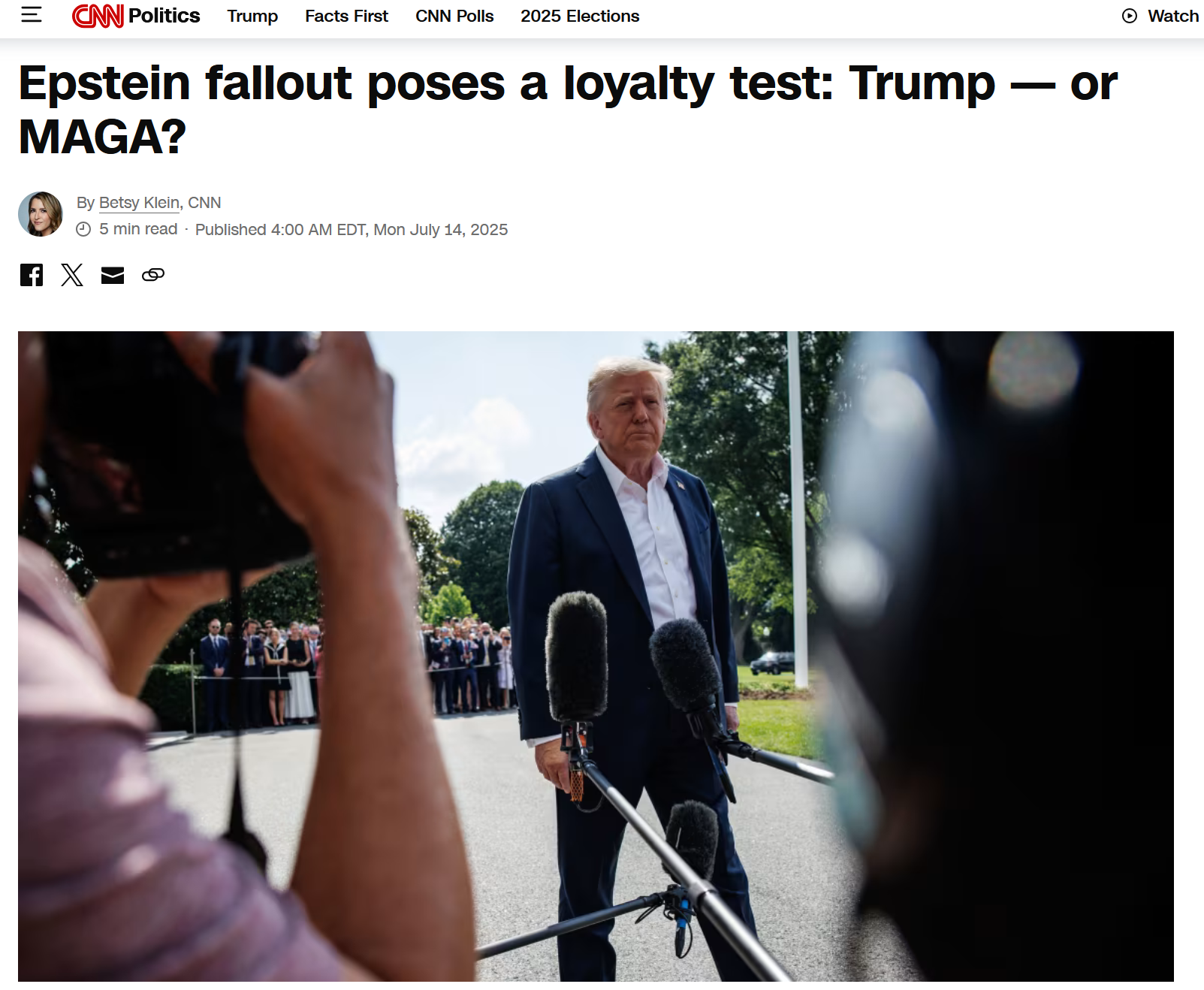This screenshot has height=990, width=1204.
Task: Open Facts First section
Action: (346, 16)
